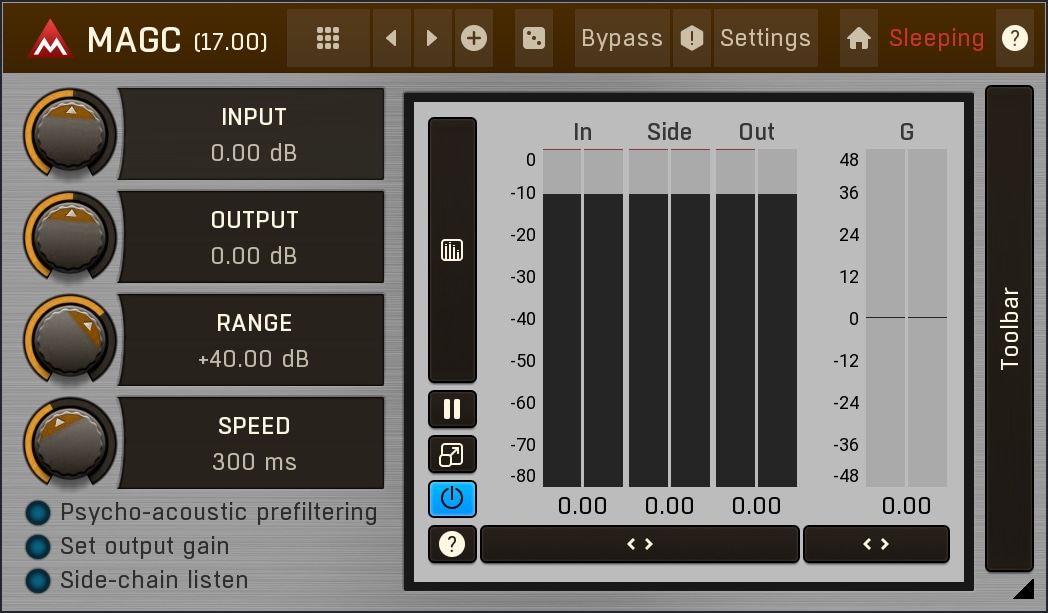Click the home icon

pos(858,39)
